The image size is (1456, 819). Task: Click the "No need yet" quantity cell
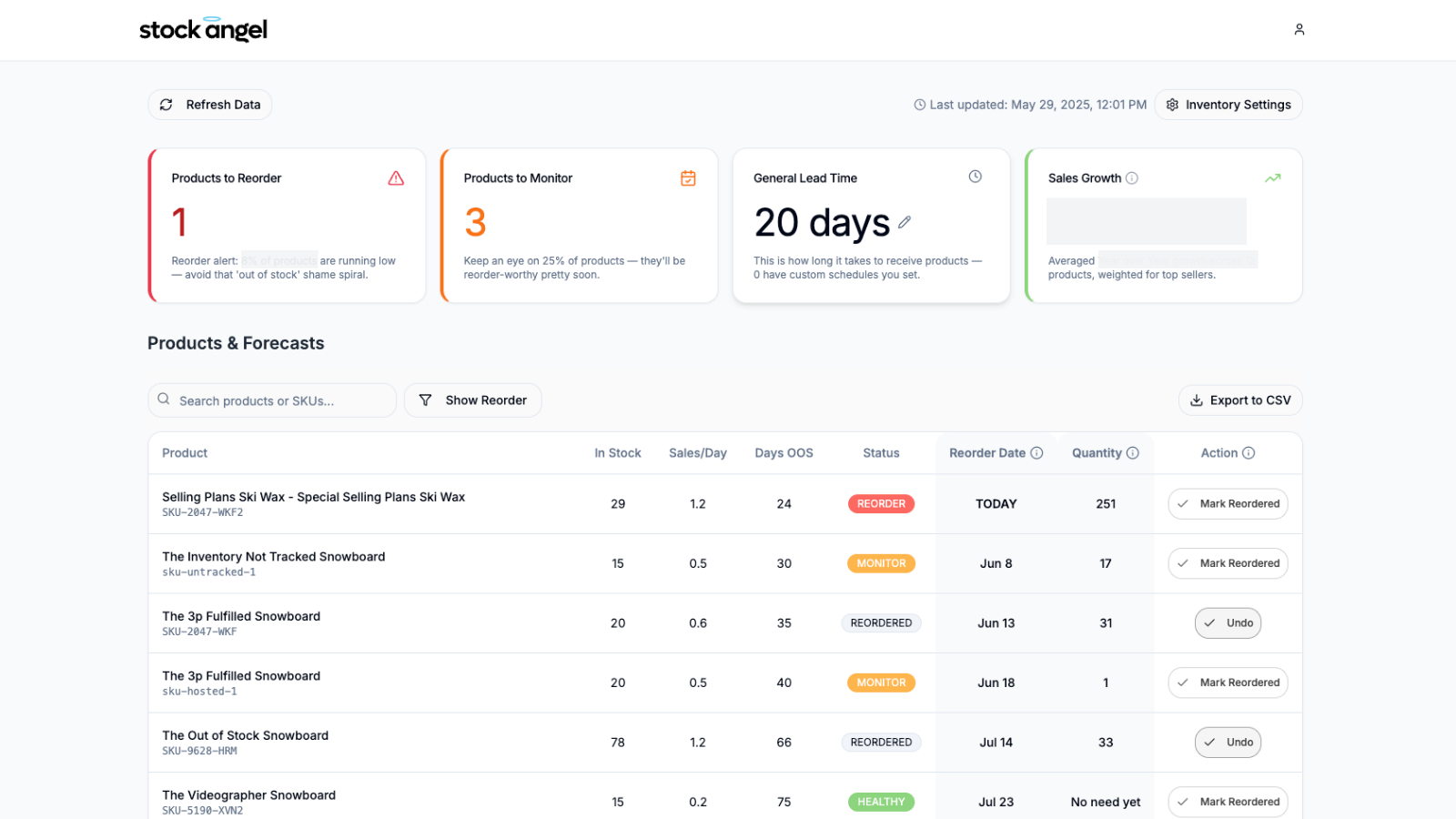point(1106,802)
